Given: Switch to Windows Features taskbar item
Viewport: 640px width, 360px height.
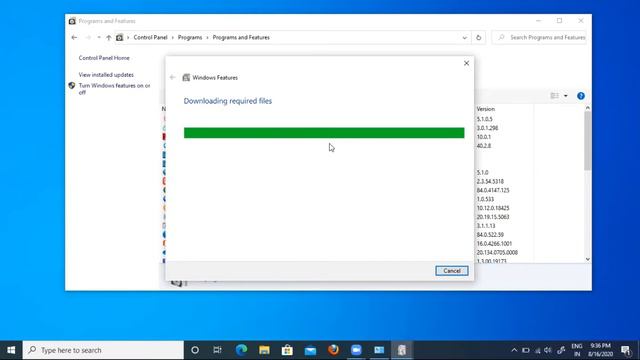Looking at the screenshot, I should tap(402, 350).
